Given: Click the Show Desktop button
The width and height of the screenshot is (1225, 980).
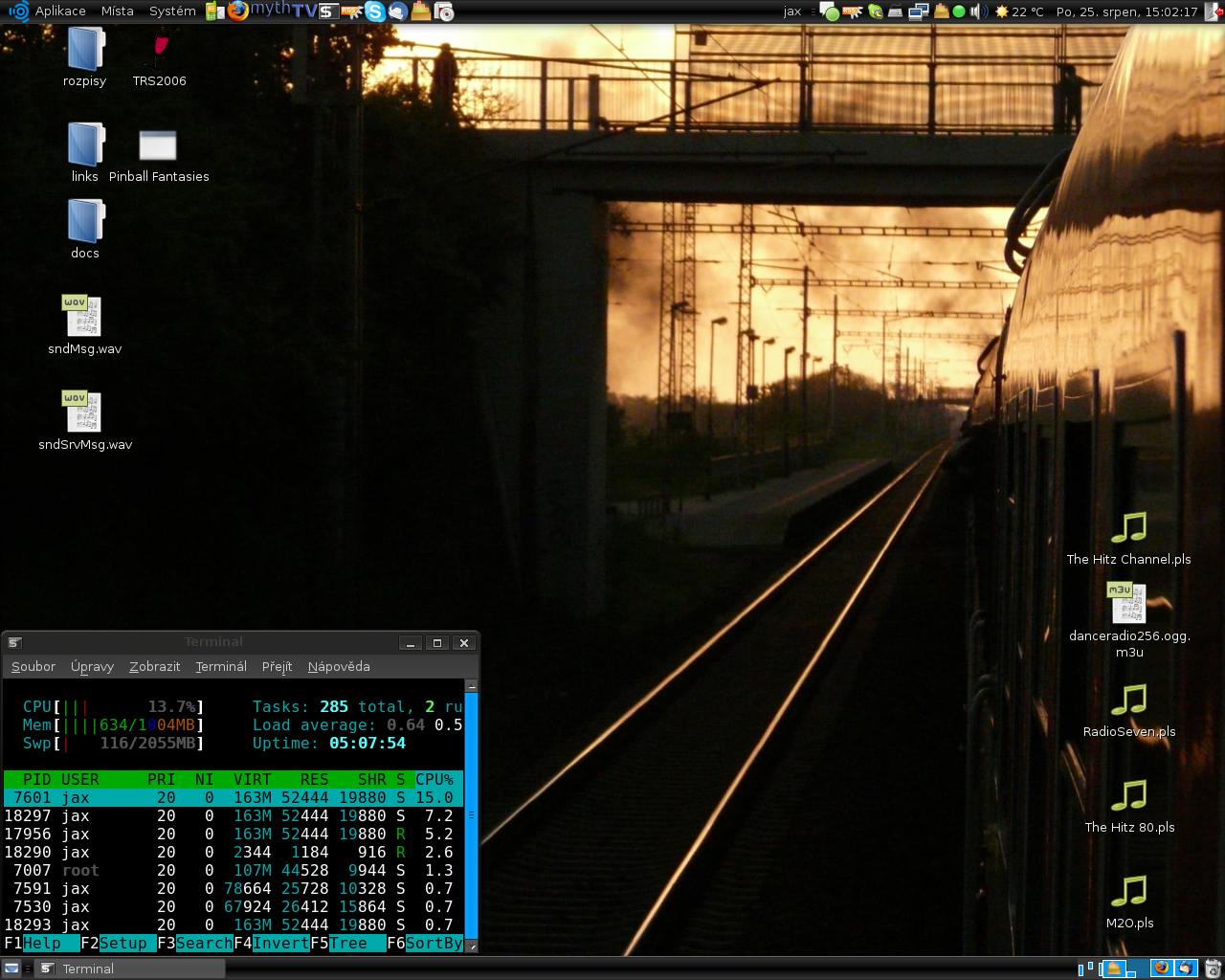Looking at the screenshot, I should click(x=11, y=969).
